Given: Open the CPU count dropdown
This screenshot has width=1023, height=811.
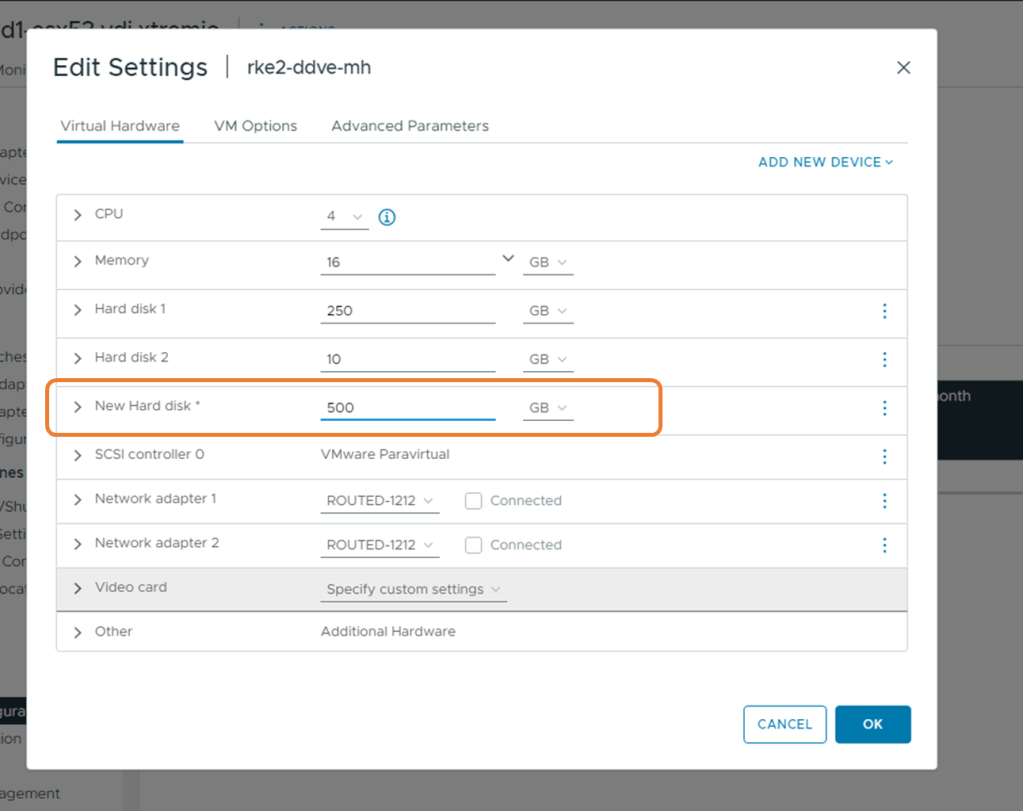Looking at the screenshot, I should pyautogui.click(x=344, y=217).
